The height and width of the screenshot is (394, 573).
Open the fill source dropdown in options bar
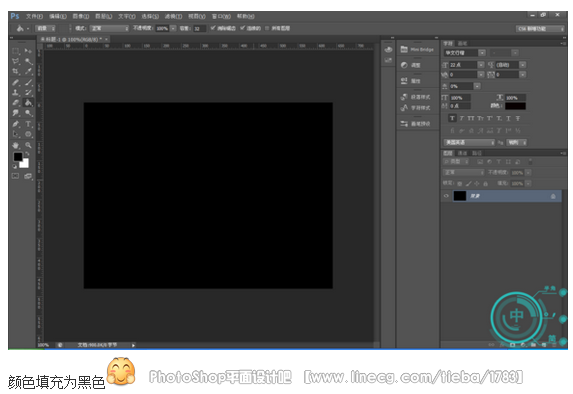[46, 28]
